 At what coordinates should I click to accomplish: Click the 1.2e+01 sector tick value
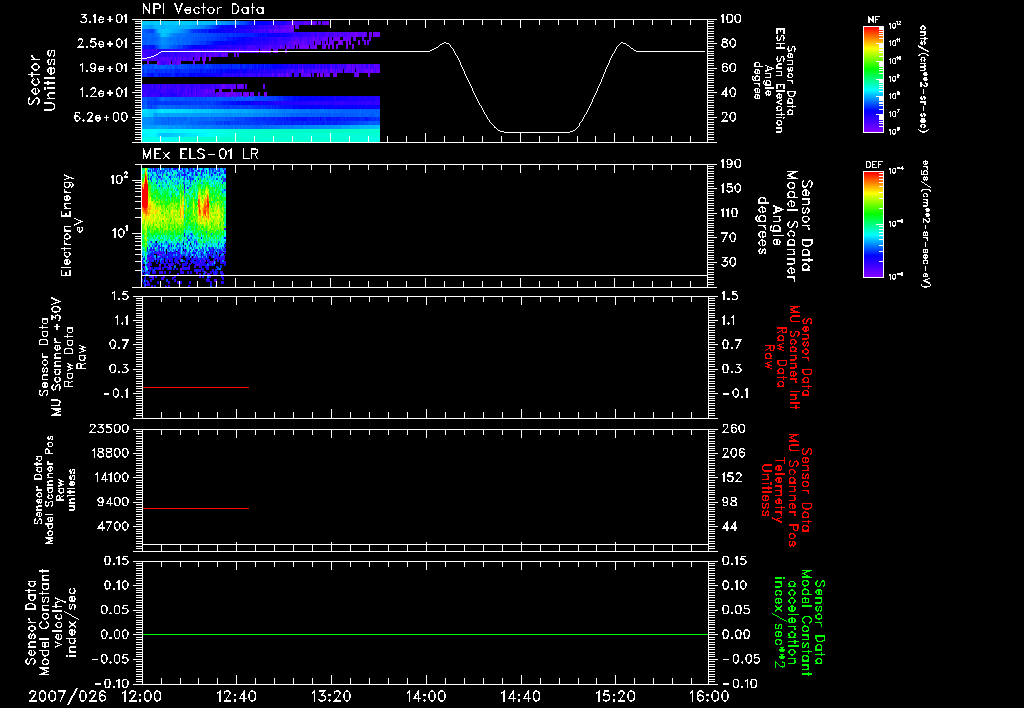coord(104,93)
